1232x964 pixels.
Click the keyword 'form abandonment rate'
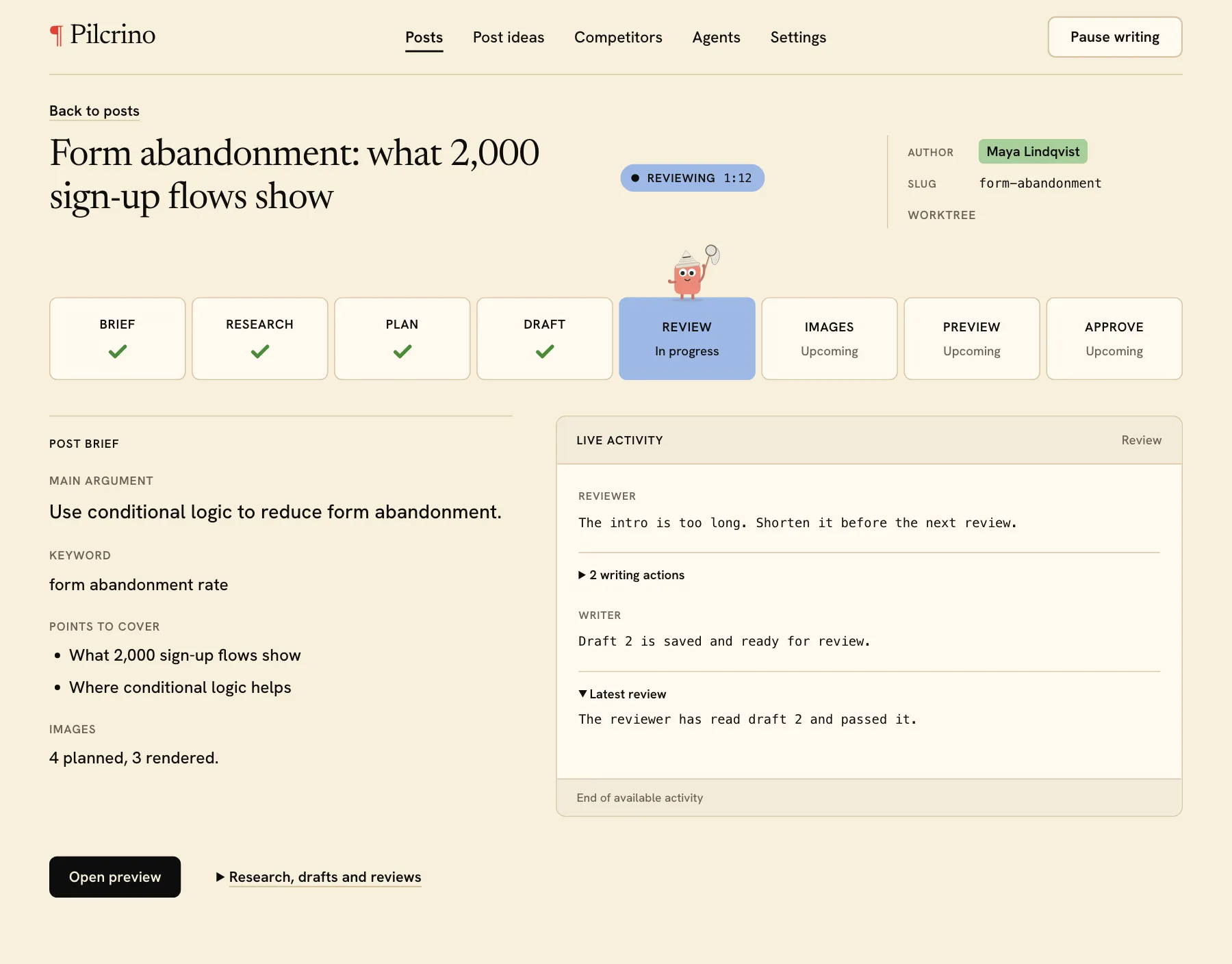139,585
